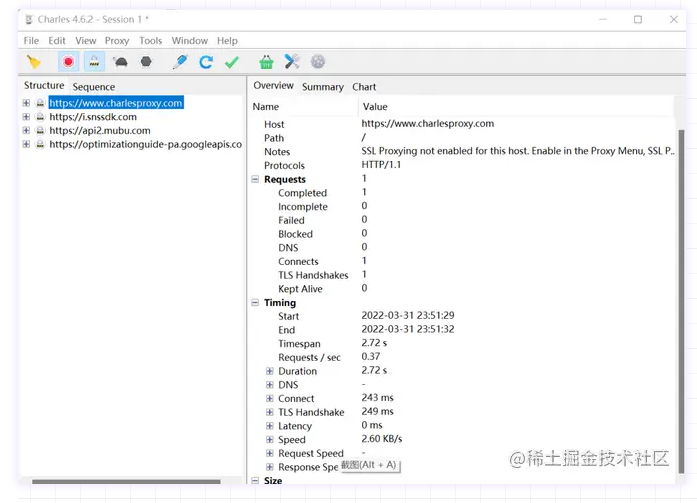697x503 pixels.
Task: Expand the TLS Handshake timing row
Action: [x=269, y=412]
